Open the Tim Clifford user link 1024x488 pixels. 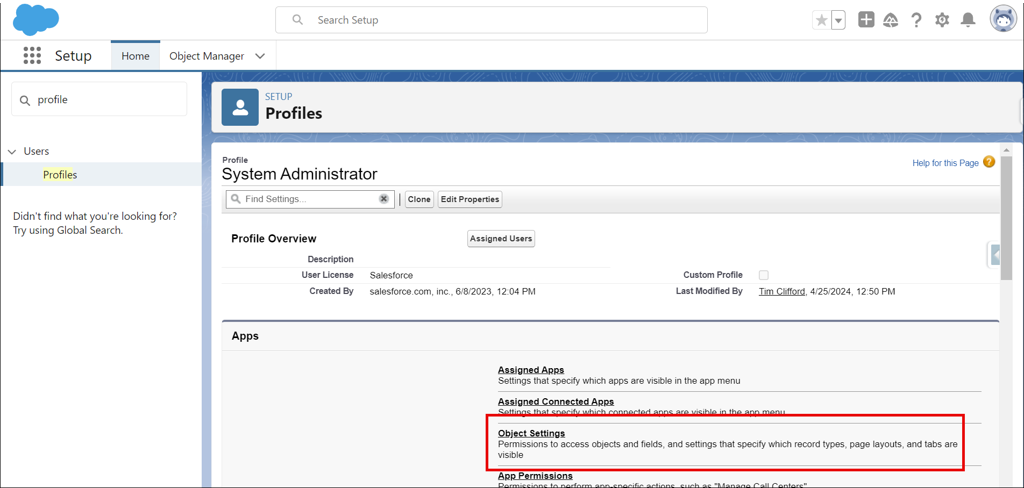coord(782,291)
